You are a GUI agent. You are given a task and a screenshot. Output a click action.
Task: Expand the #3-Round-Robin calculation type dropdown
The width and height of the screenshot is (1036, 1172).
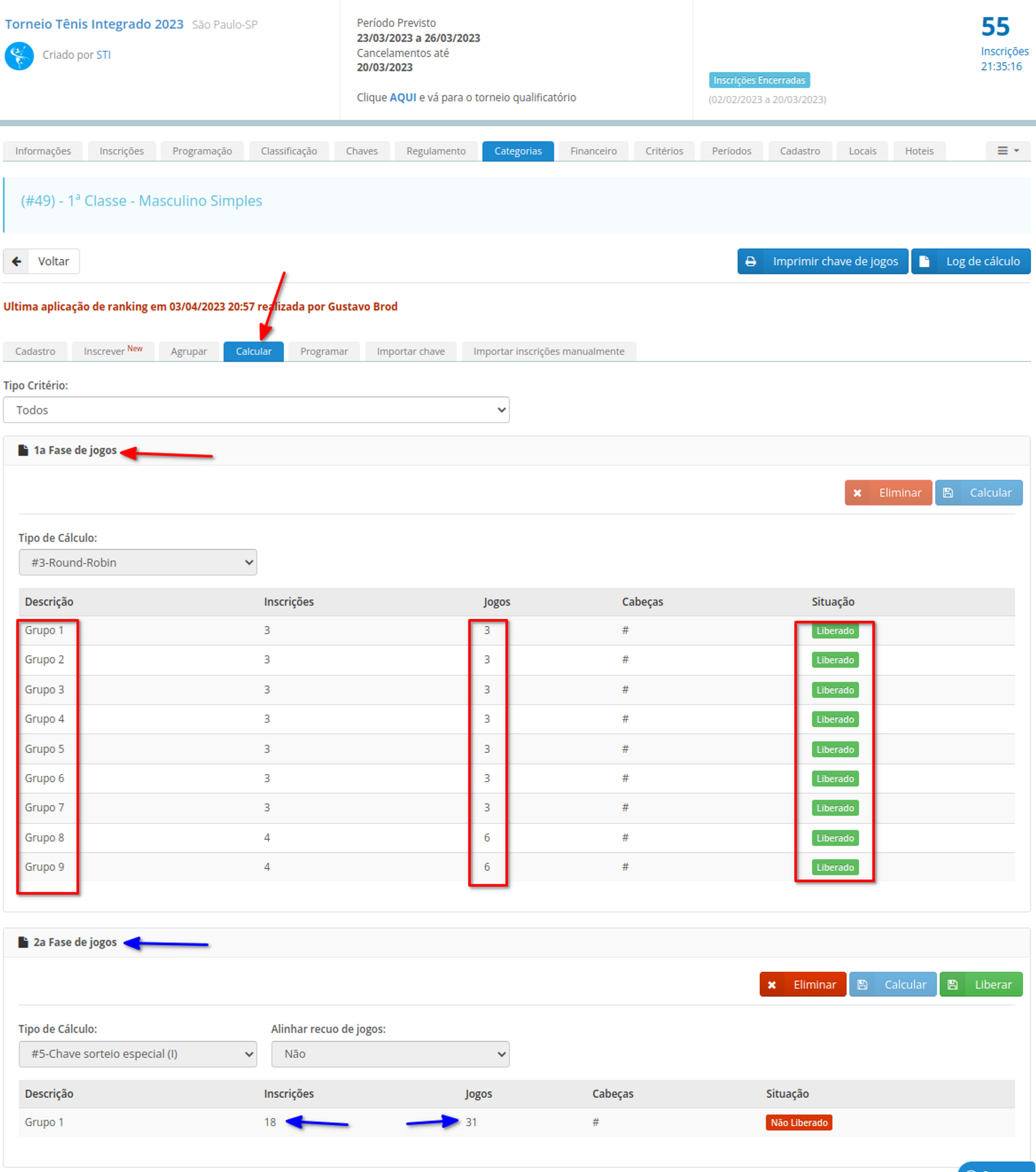[138, 563]
